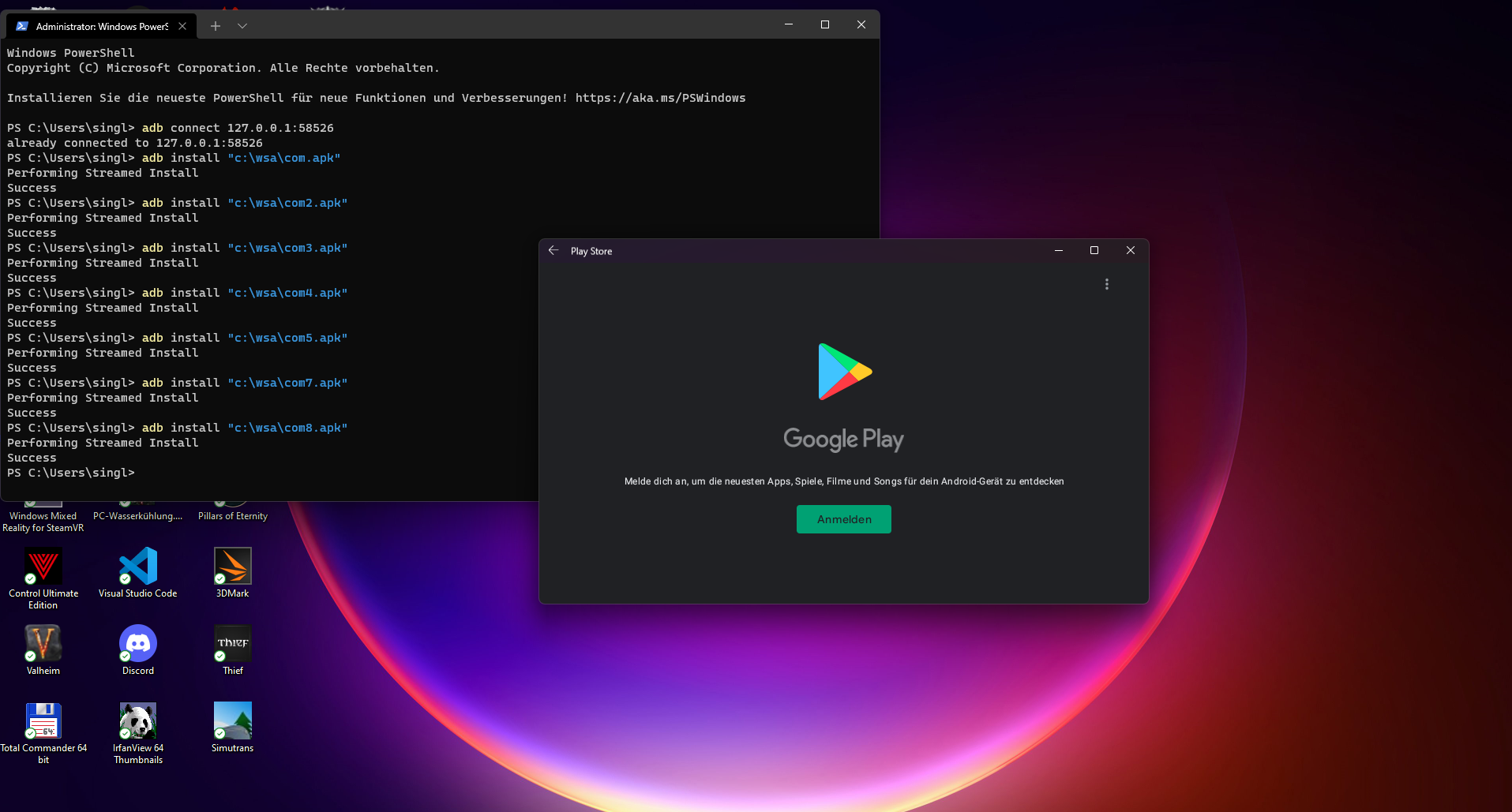Minimize the PowerShell terminal window
1512x812 pixels.
tap(788, 24)
